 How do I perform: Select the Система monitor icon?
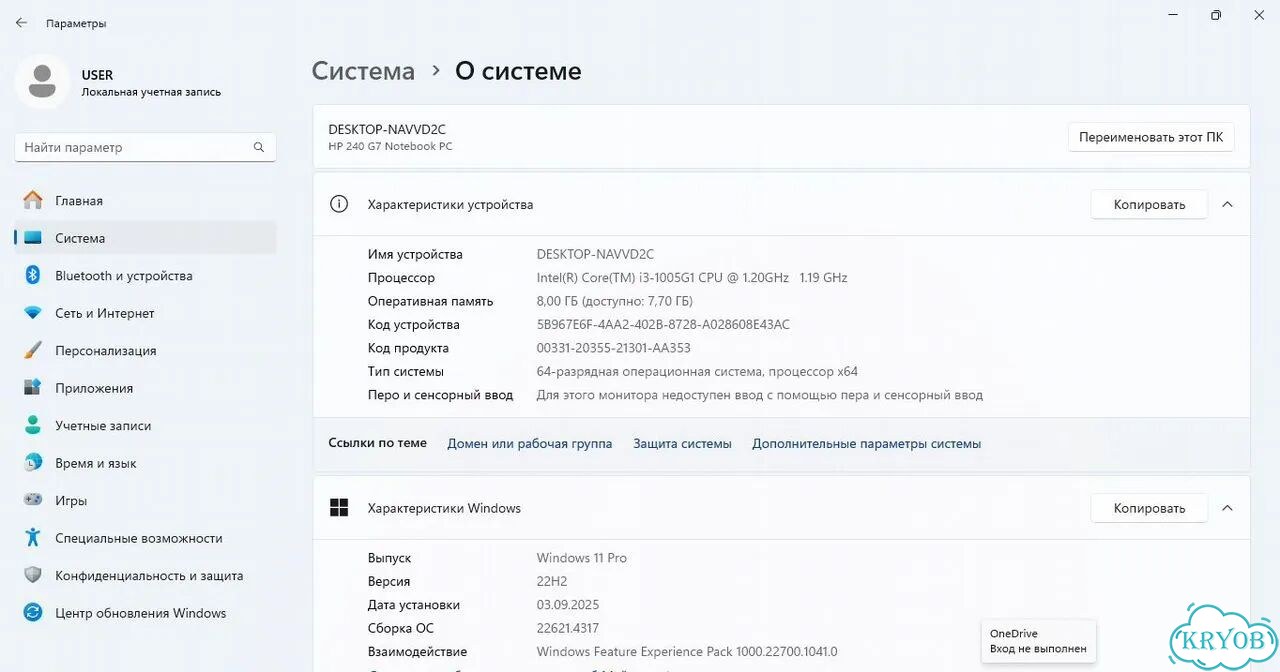33,238
